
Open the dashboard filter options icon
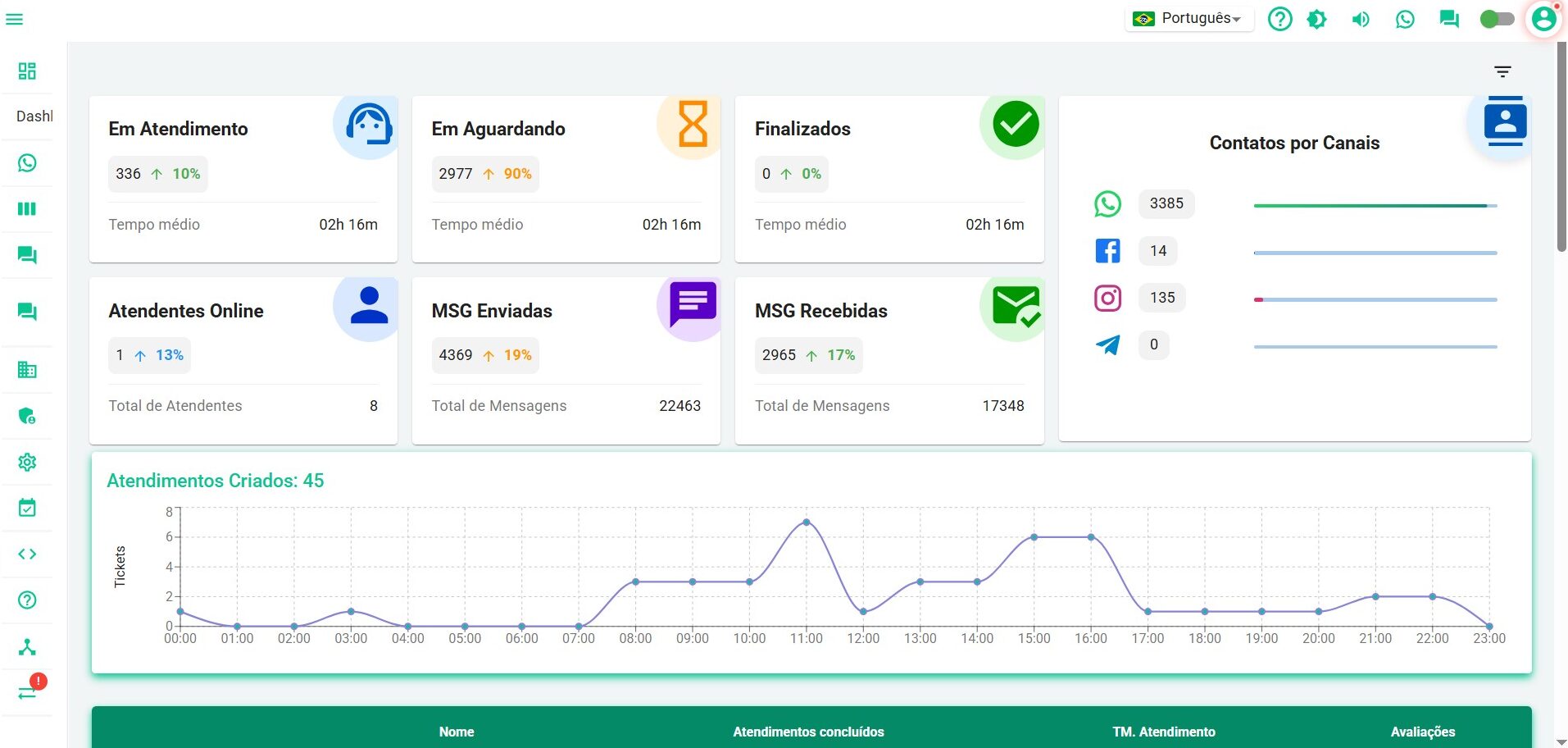1502,72
